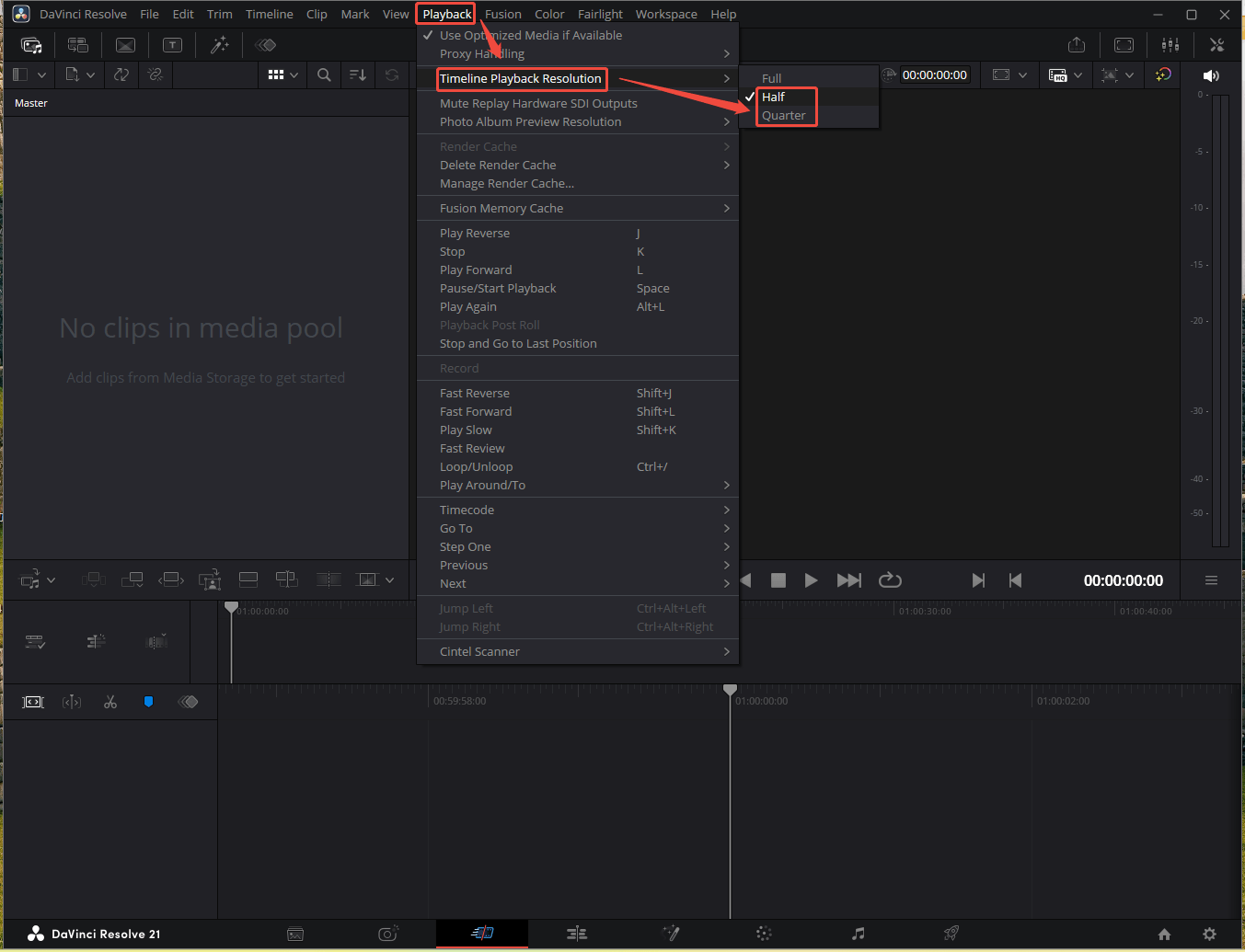This screenshot has height=952, width=1245.
Task: Open the Fusion menu
Action: pyautogui.click(x=503, y=14)
